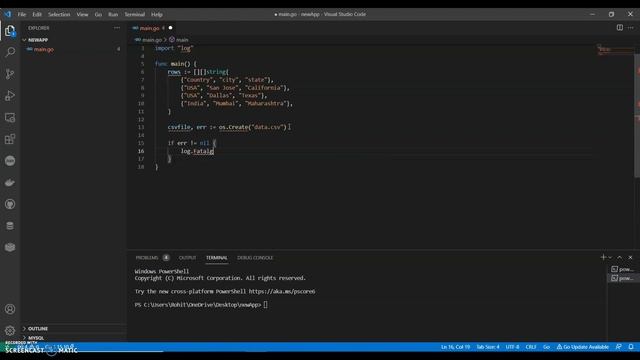640x360 pixels.
Task: Select the Terminal panel tab
Action: pos(217,258)
